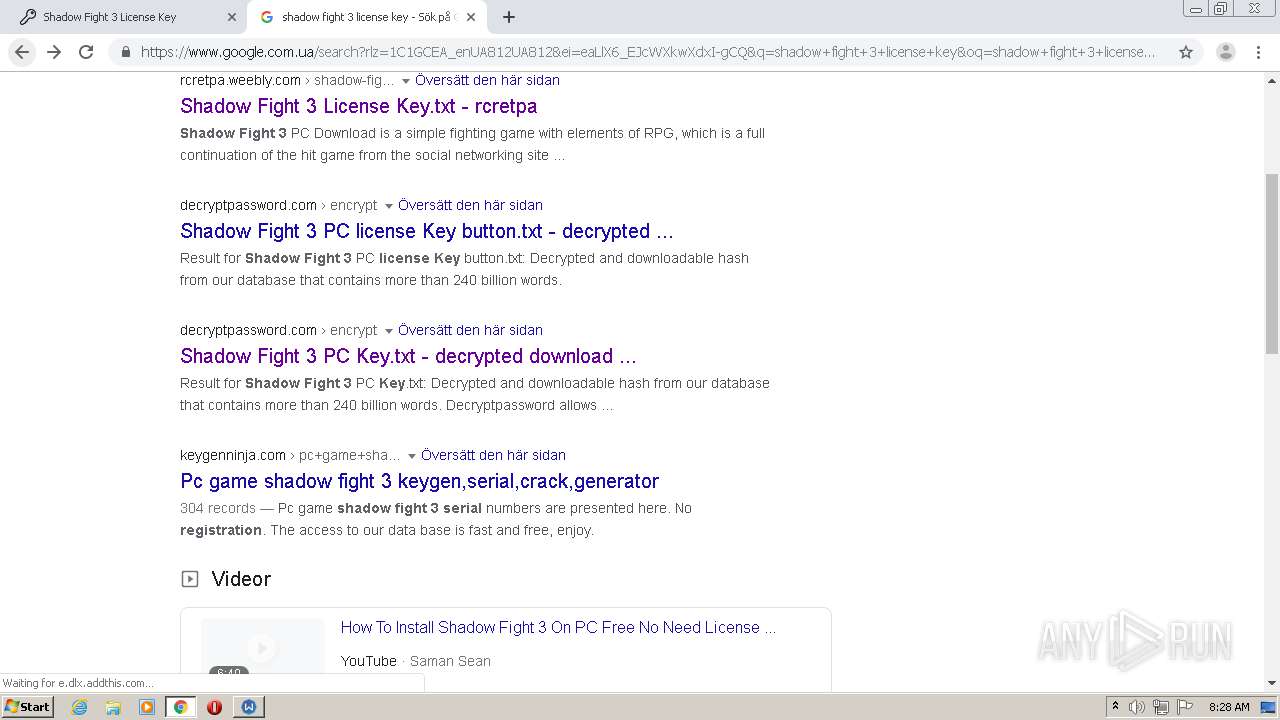Open the Windows Start menu
This screenshot has width=1280, height=720.
(x=27, y=706)
